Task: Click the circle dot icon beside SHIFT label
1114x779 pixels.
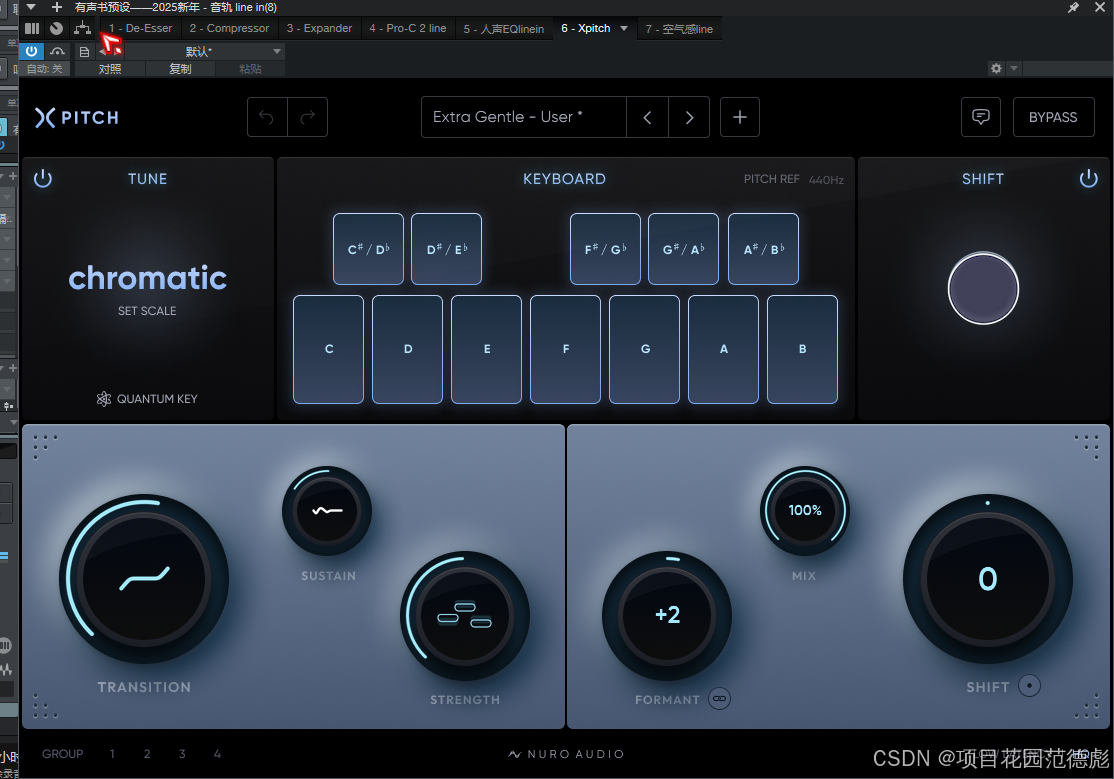Action: tap(1029, 686)
